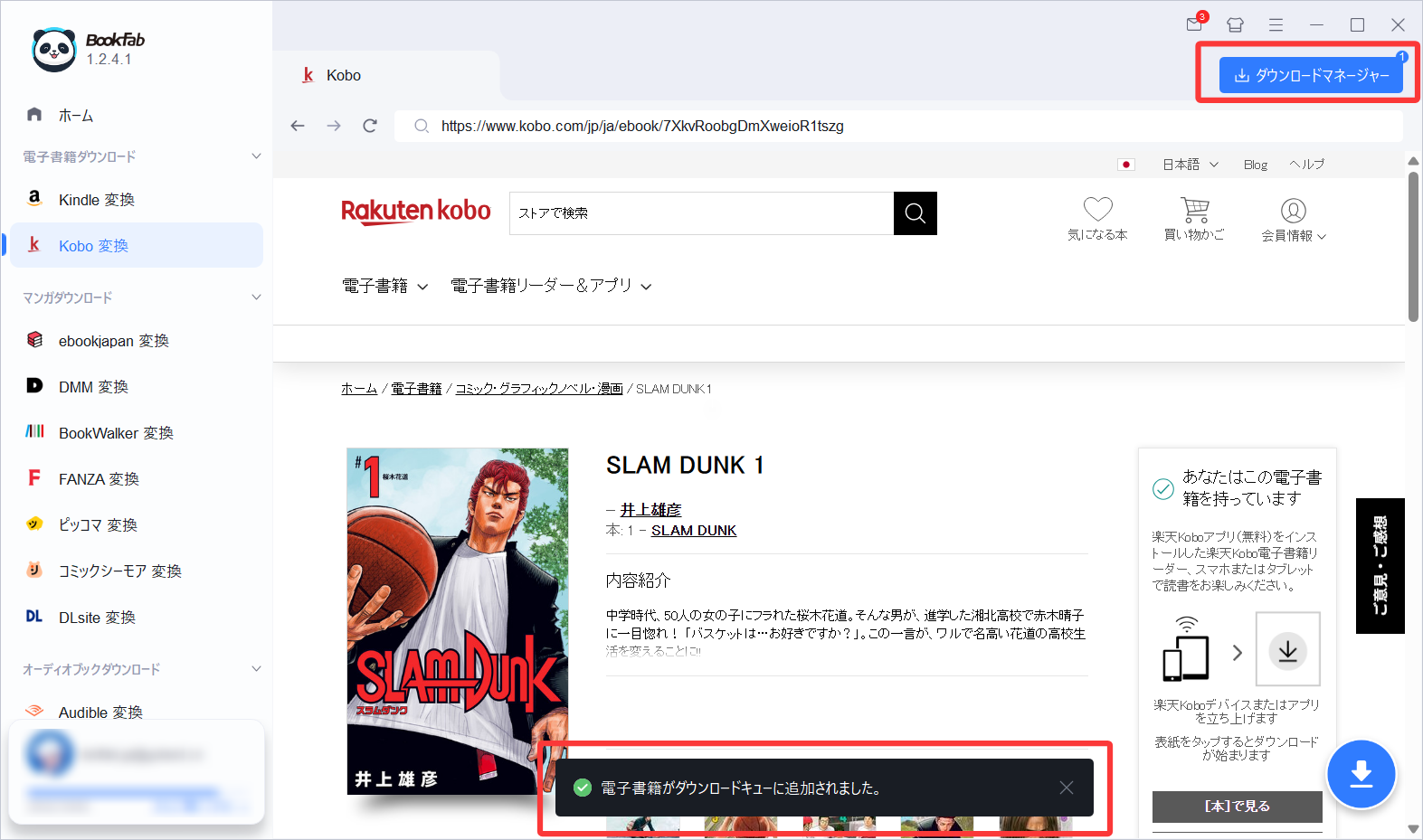
Task: Click the device sync illustration icon
Action: [x=1186, y=649]
